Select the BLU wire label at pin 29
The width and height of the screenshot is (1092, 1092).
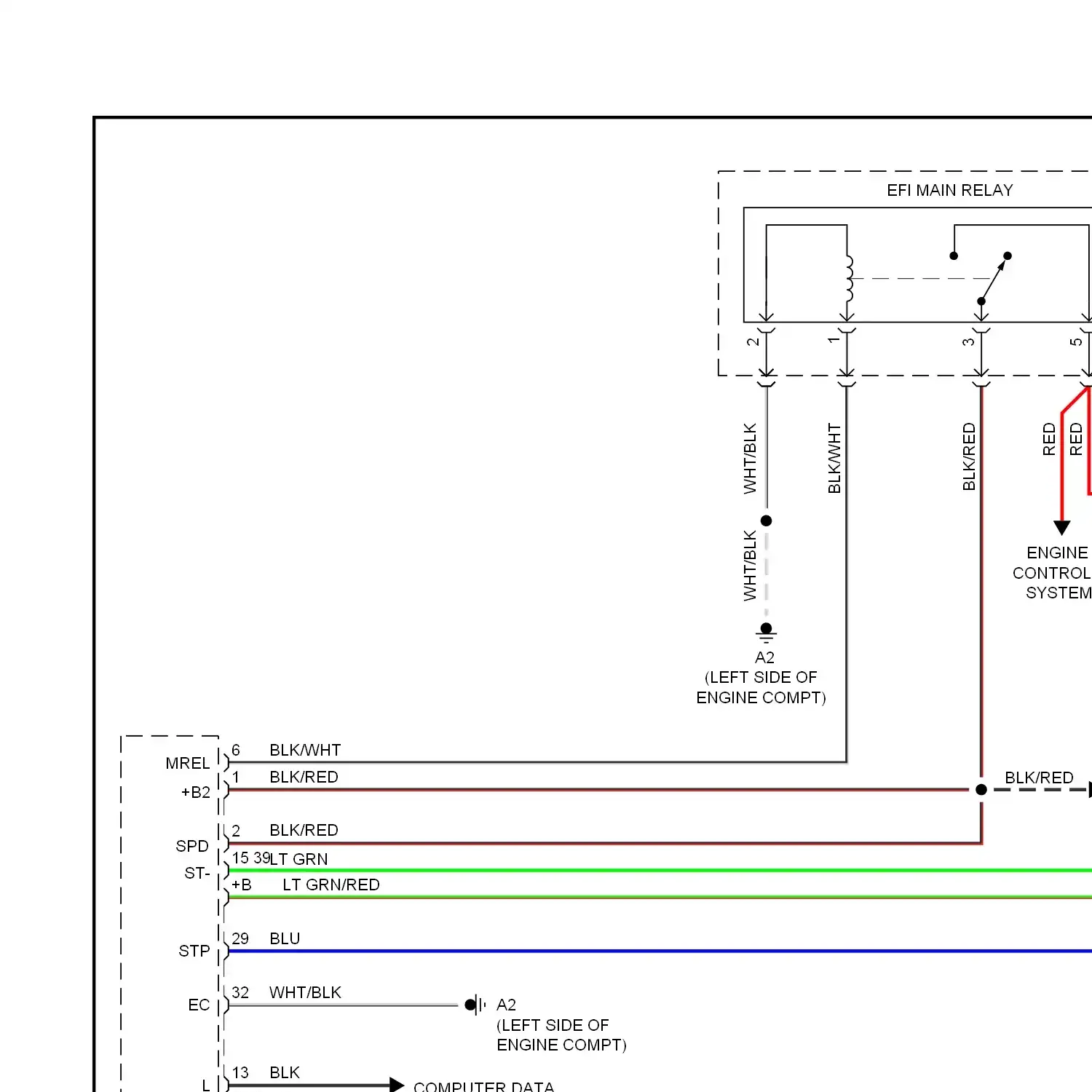pos(285,938)
